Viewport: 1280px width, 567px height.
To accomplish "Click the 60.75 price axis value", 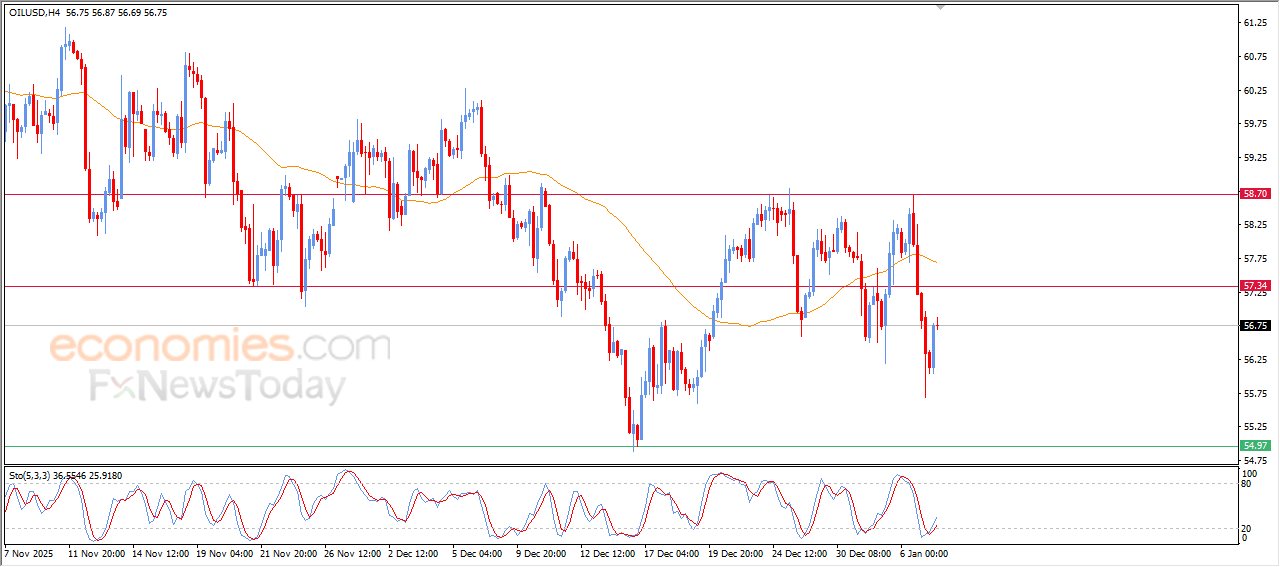I will tap(1255, 56).
